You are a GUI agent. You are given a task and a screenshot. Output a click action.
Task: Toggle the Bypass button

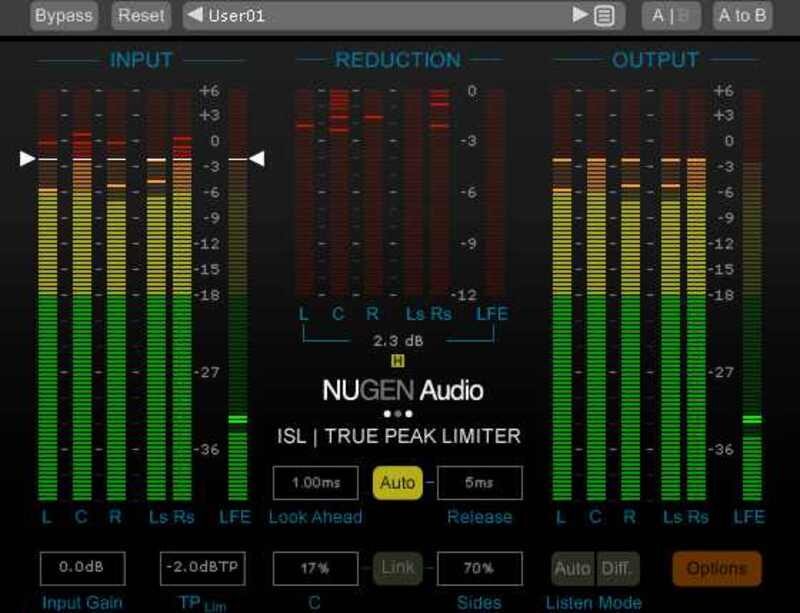coord(64,15)
